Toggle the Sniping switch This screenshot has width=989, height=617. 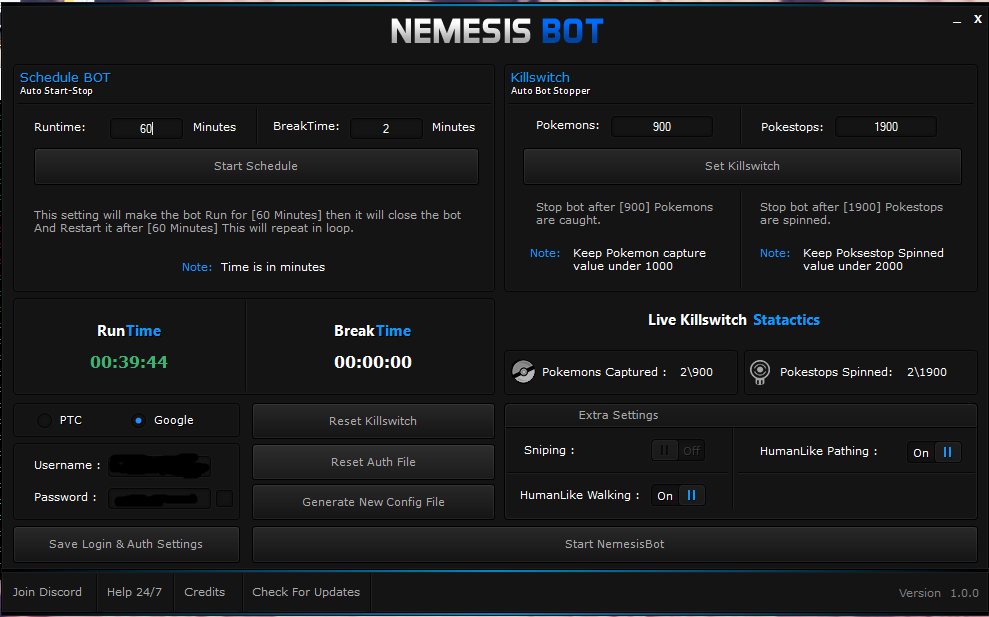pos(678,450)
